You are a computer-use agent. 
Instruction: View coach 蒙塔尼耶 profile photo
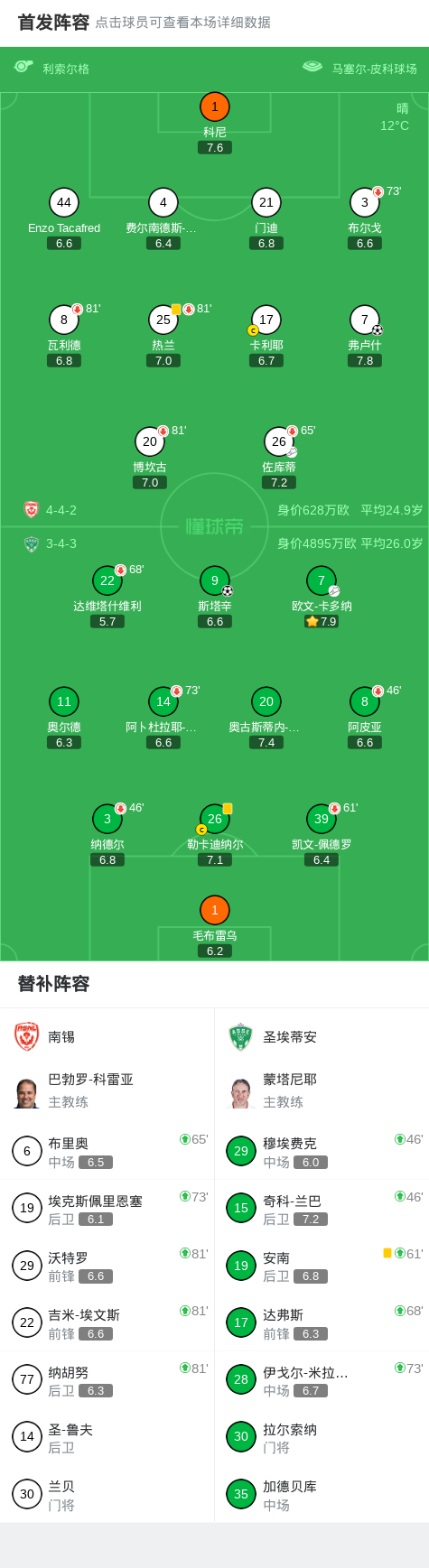point(241,1093)
